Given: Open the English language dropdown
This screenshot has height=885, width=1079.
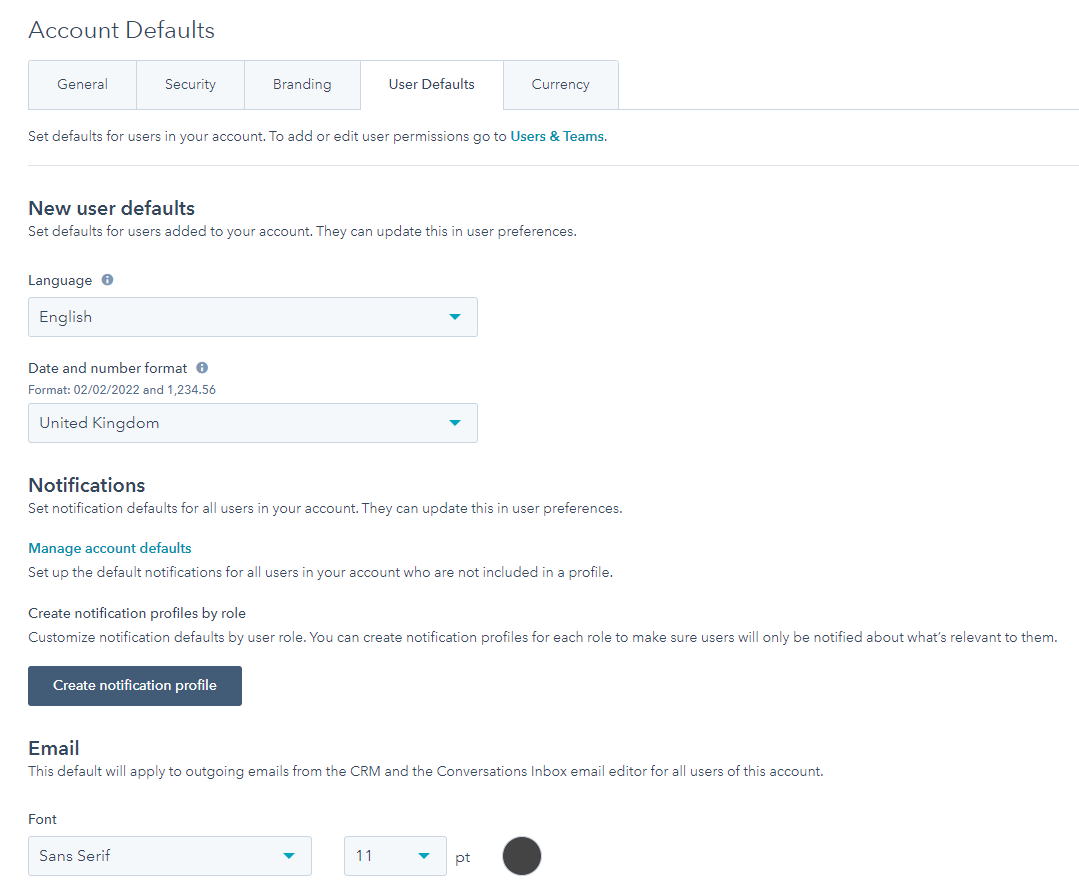Looking at the screenshot, I should pos(253,317).
